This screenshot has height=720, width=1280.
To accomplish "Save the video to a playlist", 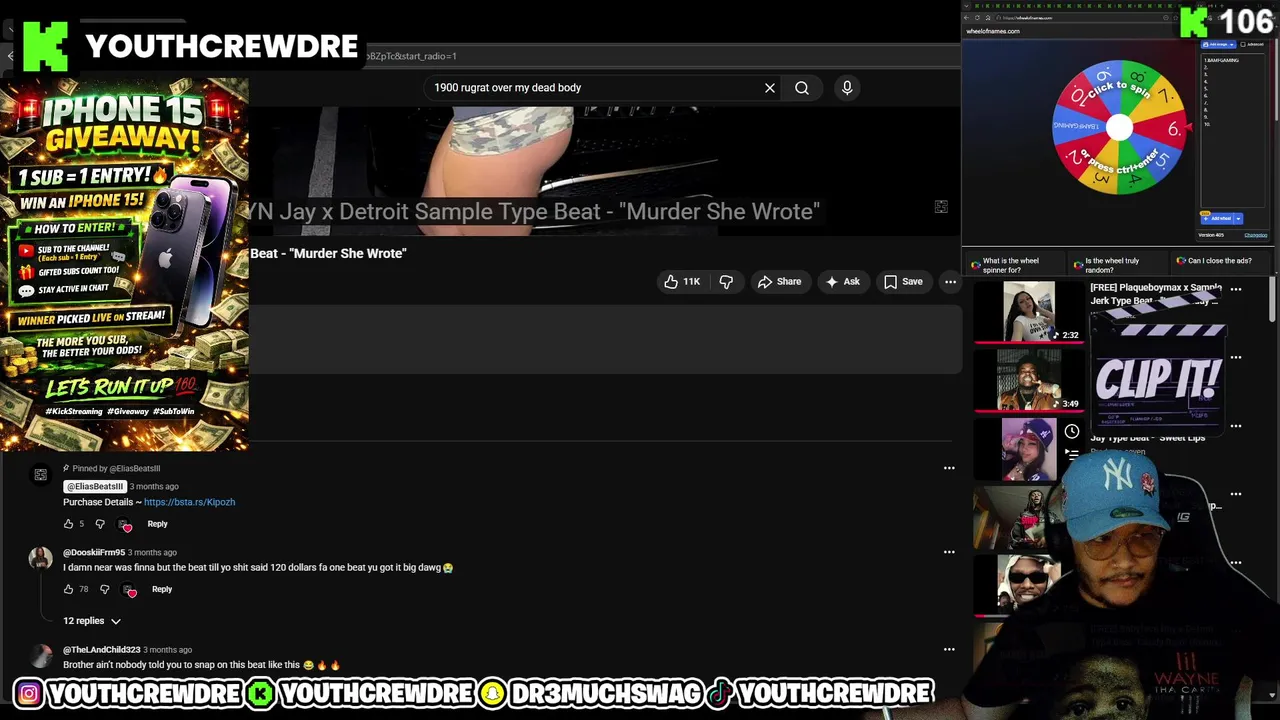I will click(x=903, y=282).
